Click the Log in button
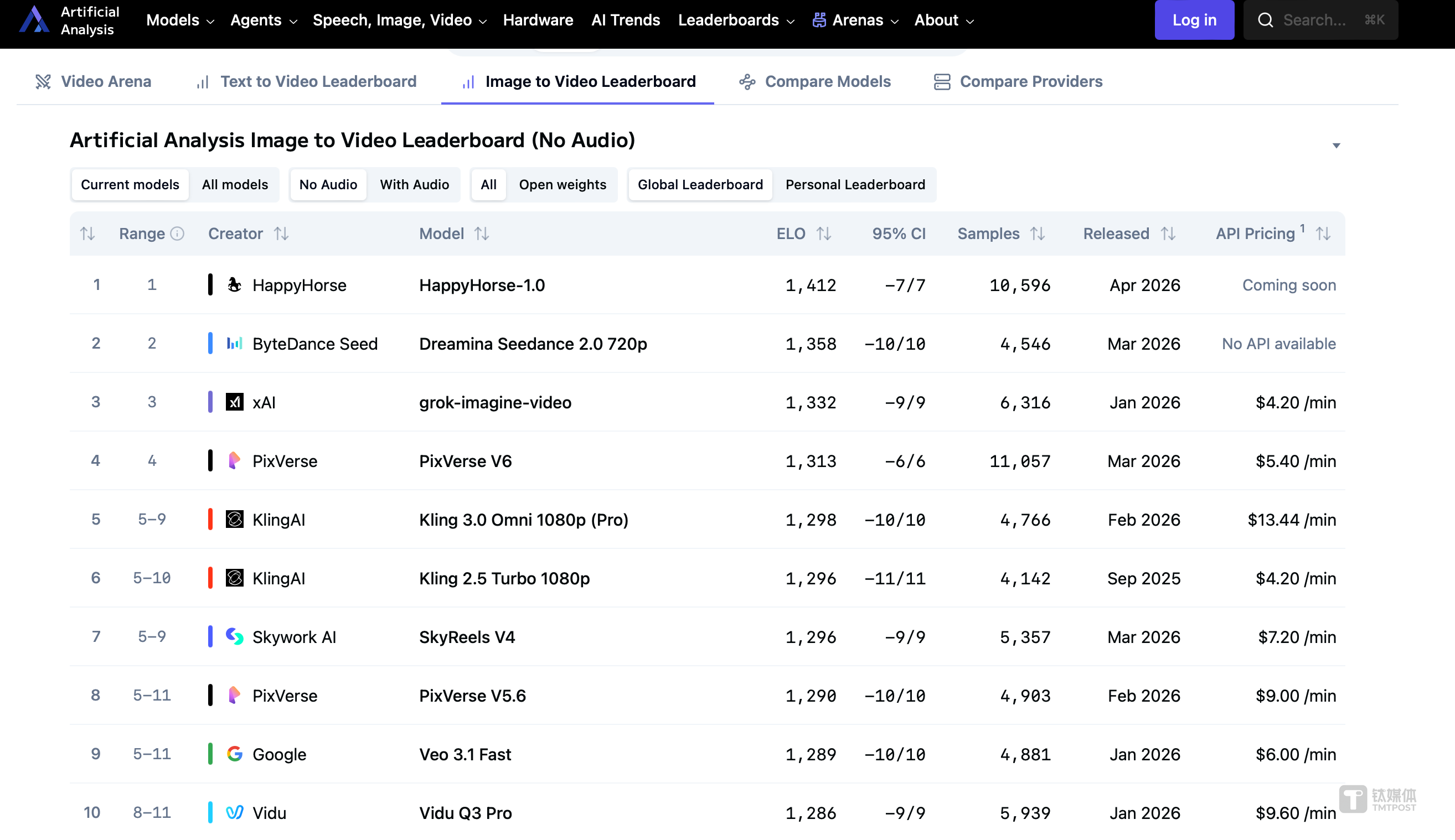 [1194, 20]
